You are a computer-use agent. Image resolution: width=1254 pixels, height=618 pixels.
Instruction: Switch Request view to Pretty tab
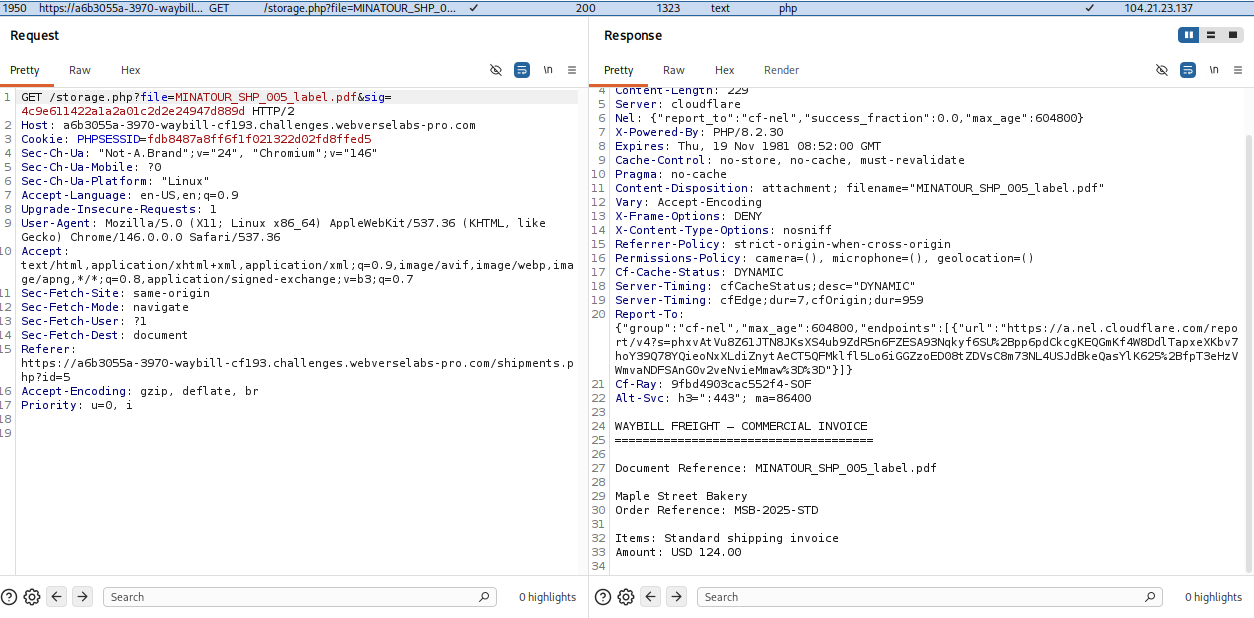tap(25, 70)
